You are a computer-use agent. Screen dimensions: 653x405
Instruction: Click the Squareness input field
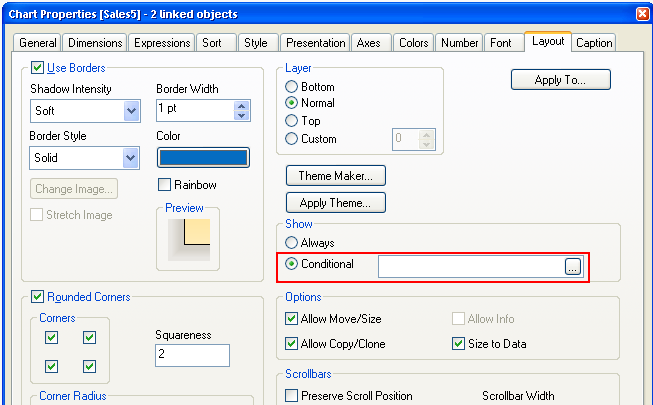point(192,355)
